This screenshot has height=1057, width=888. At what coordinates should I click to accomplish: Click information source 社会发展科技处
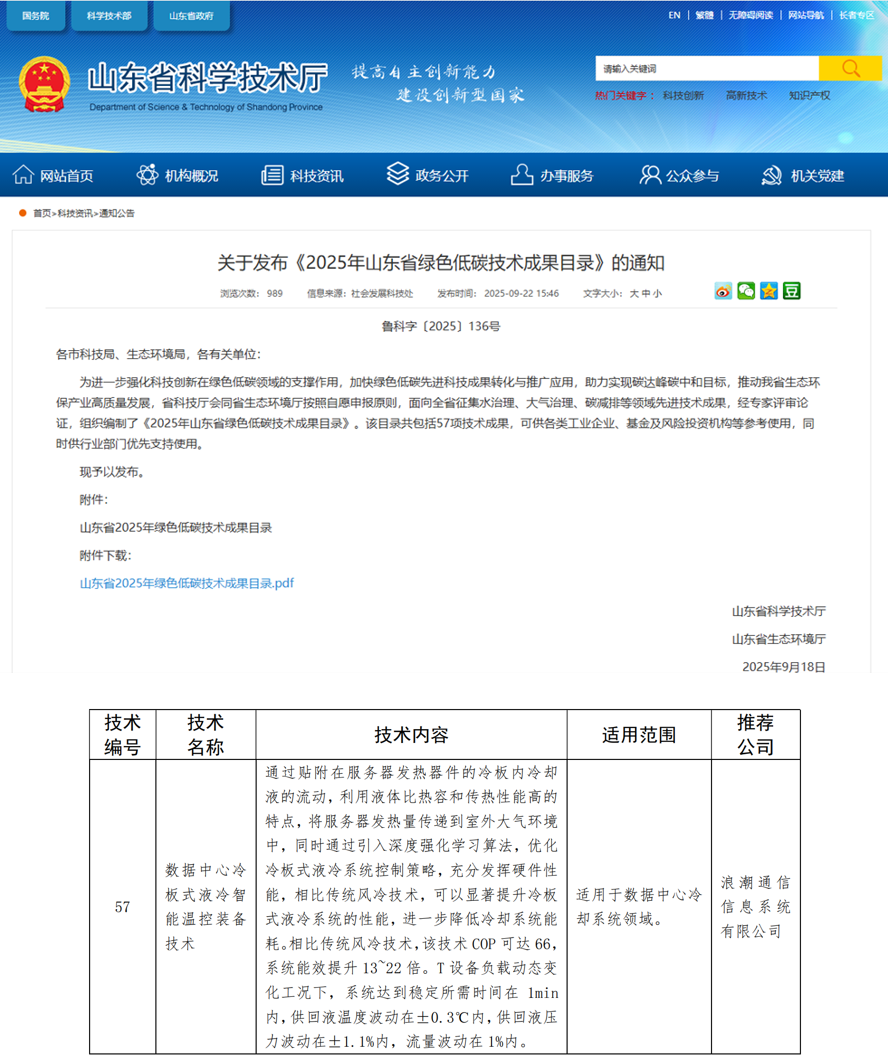[x=382, y=293]
